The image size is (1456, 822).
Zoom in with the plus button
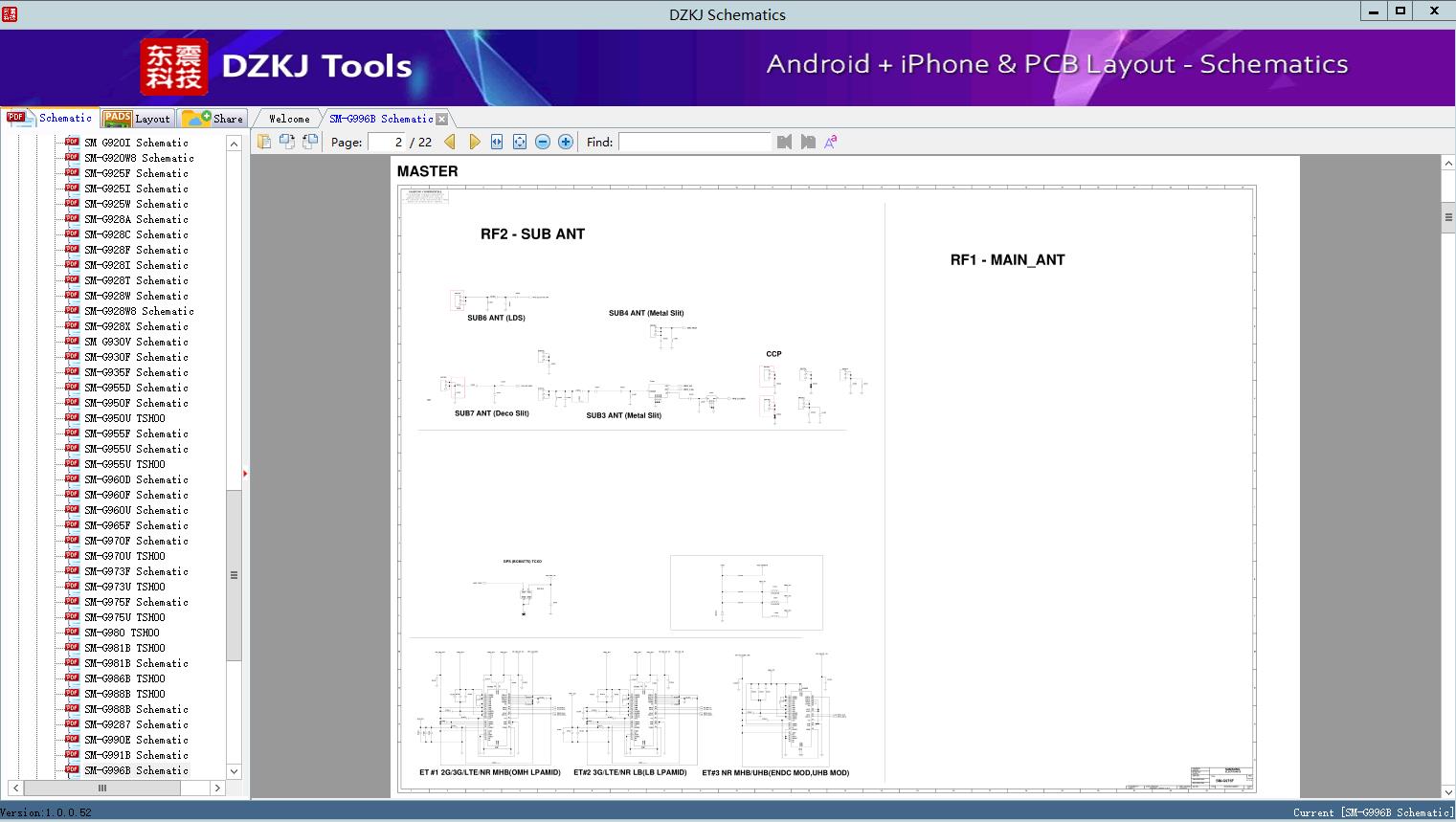(566, 142)
